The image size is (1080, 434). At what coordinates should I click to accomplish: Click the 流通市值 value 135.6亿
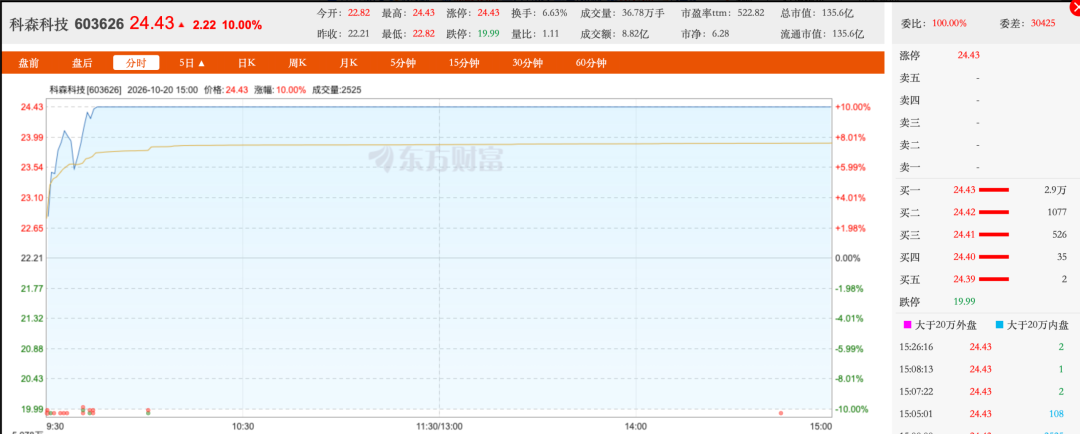coord(847,34)
